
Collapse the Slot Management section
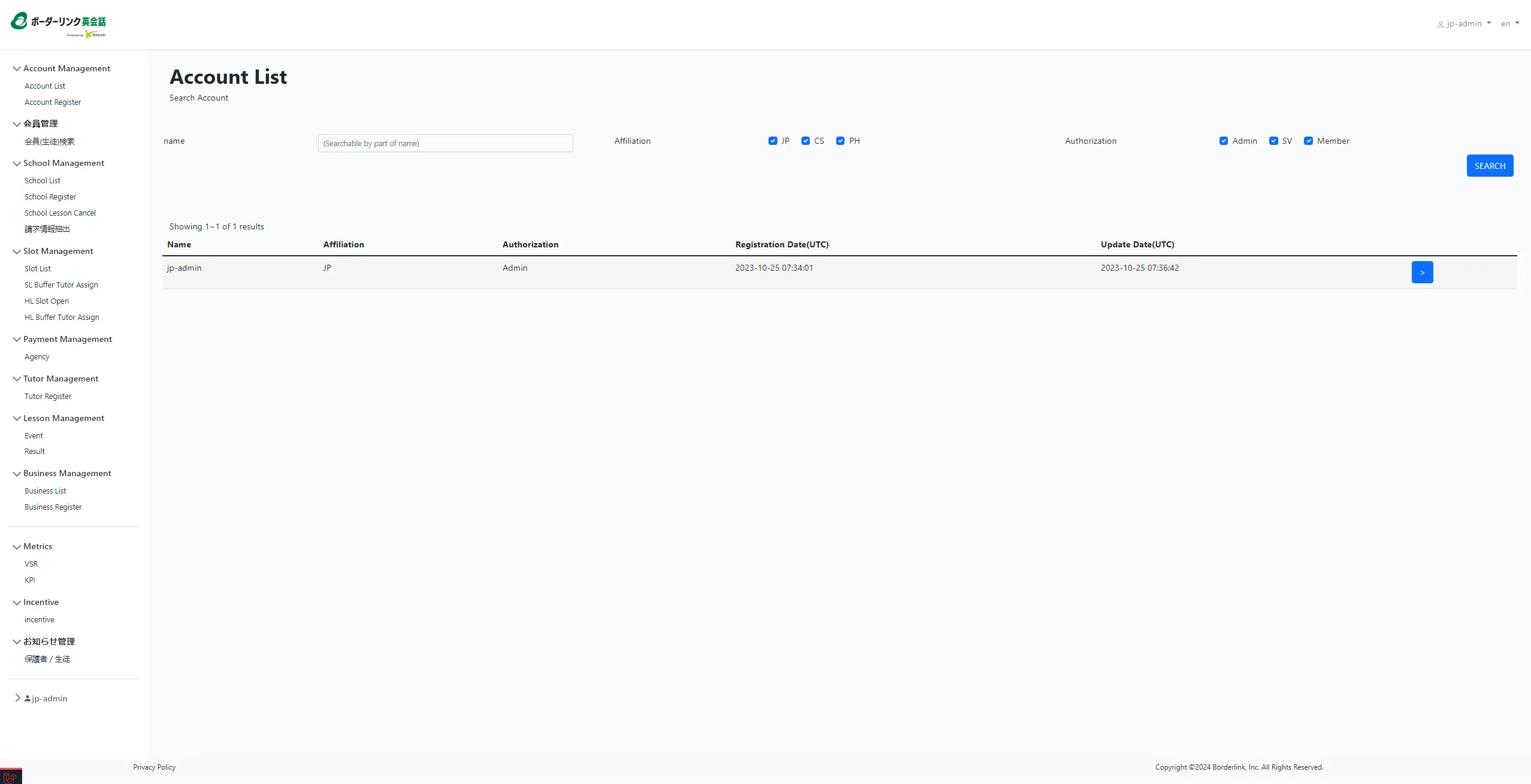[x=17, y=252]
